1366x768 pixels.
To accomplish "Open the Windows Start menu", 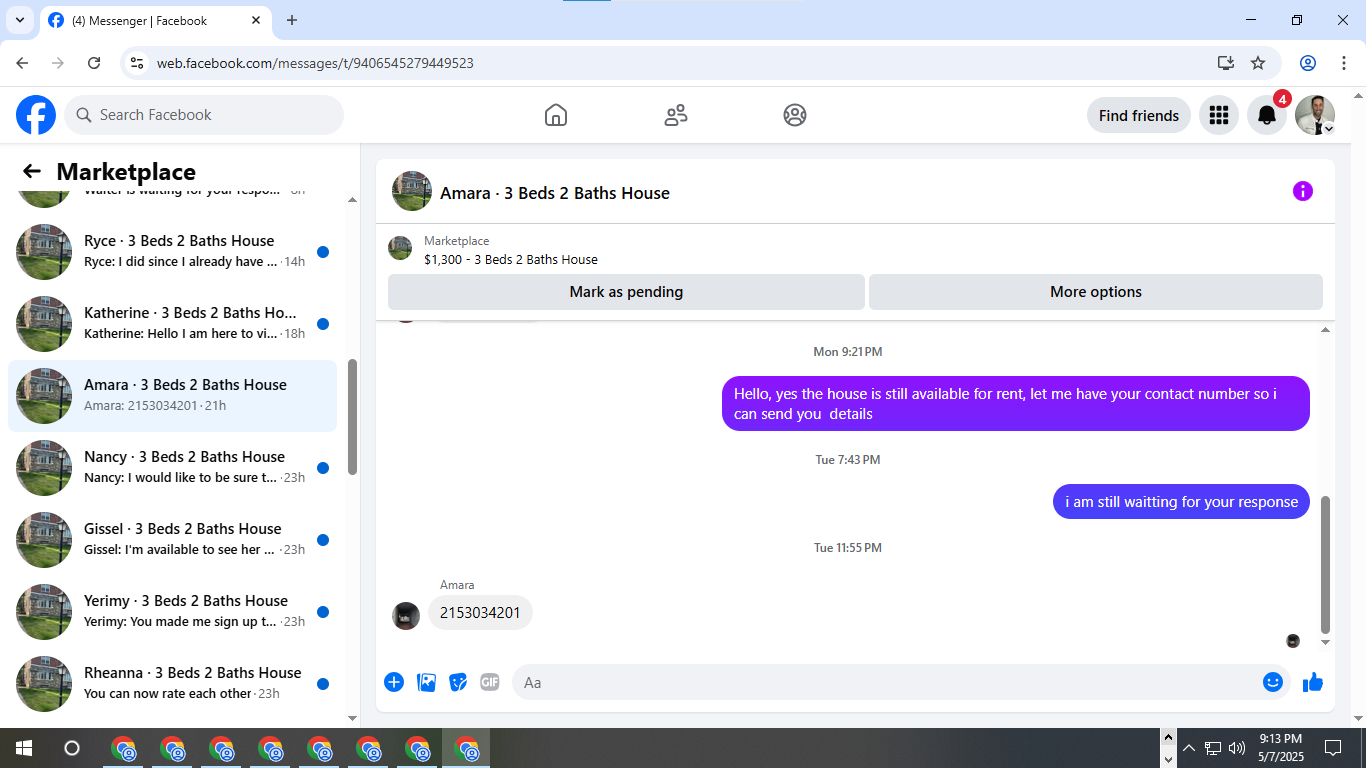I will 23,748.
